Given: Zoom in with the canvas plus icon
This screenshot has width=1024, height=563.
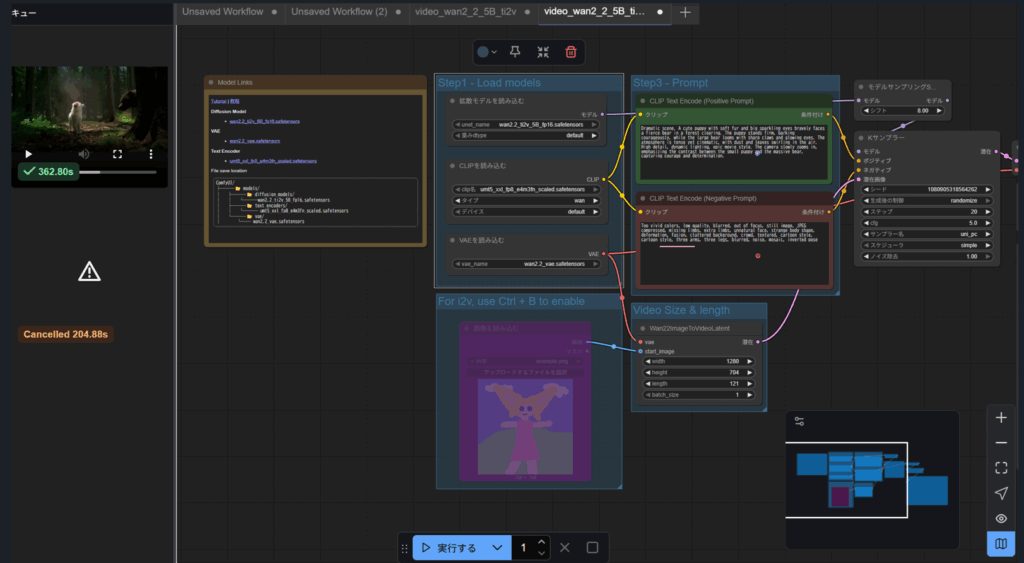Looking at the screenshot, I should [1001, 418].
